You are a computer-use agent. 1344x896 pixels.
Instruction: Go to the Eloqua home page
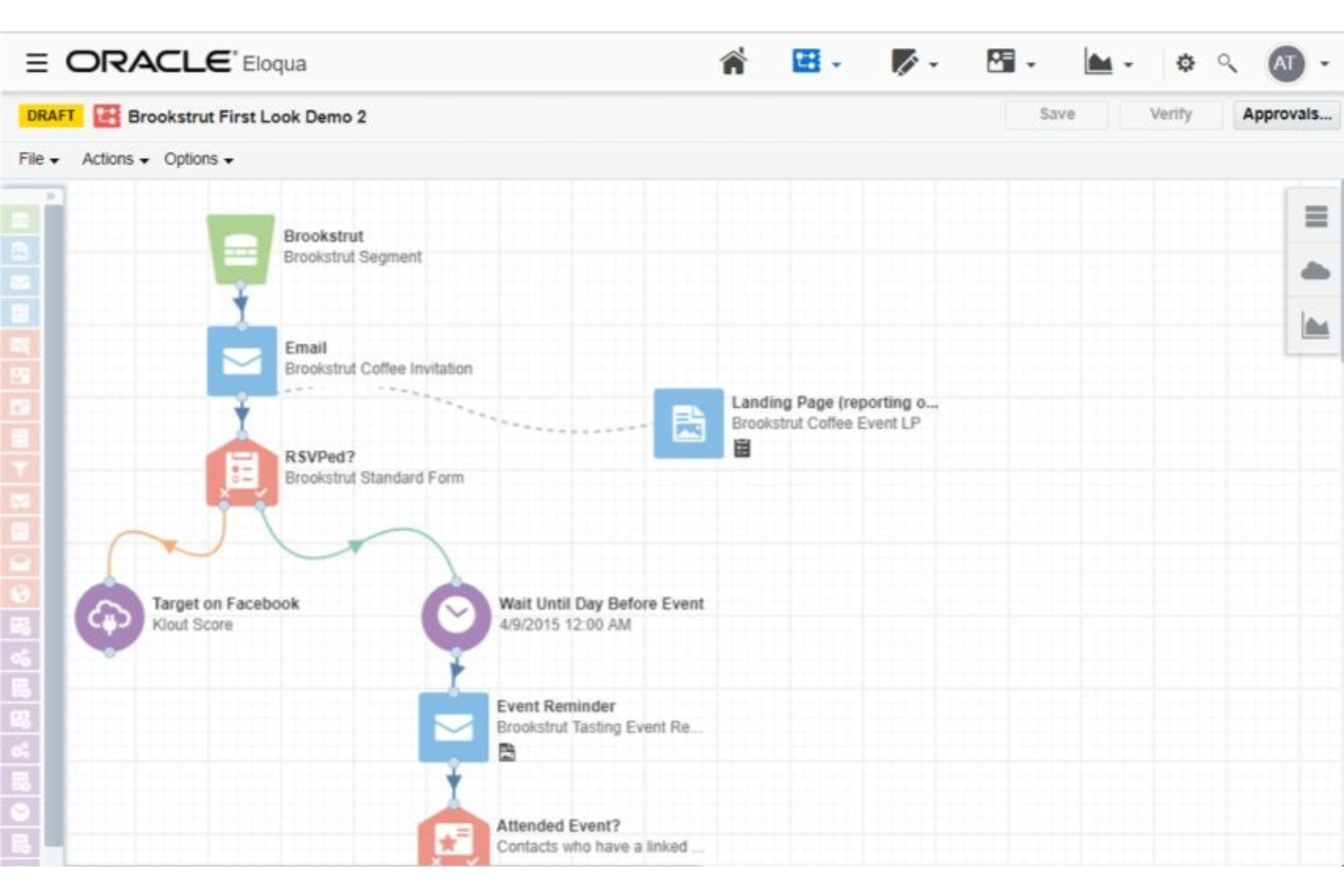(734, 62)
